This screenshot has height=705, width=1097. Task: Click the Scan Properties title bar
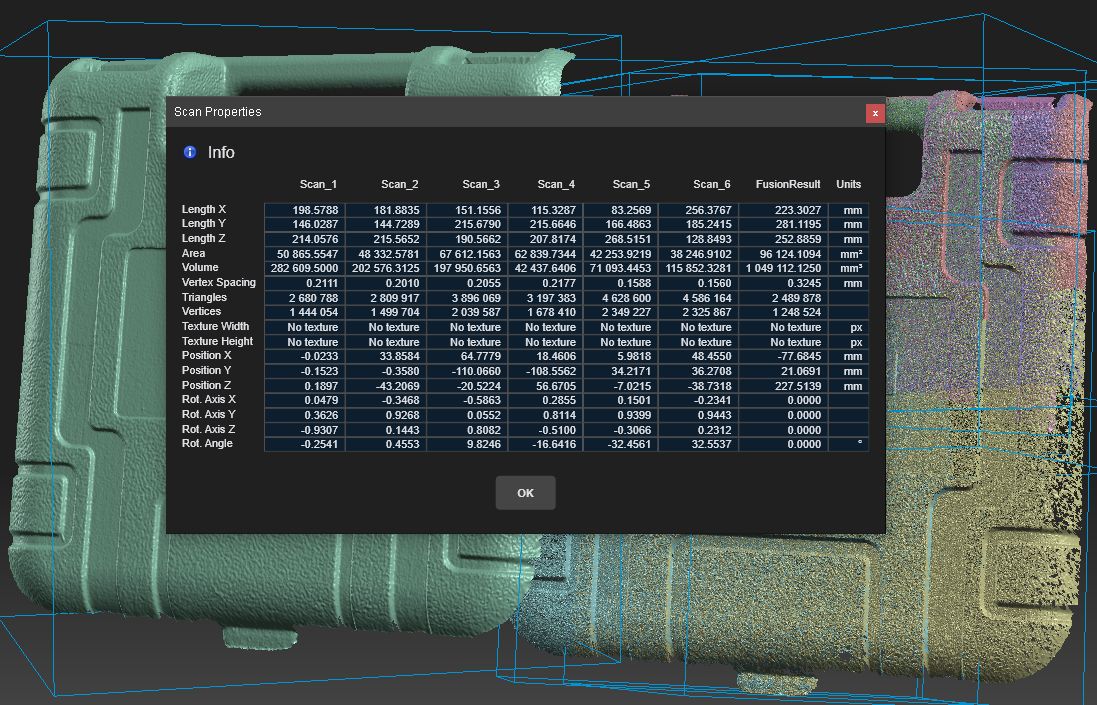point(500,112)
